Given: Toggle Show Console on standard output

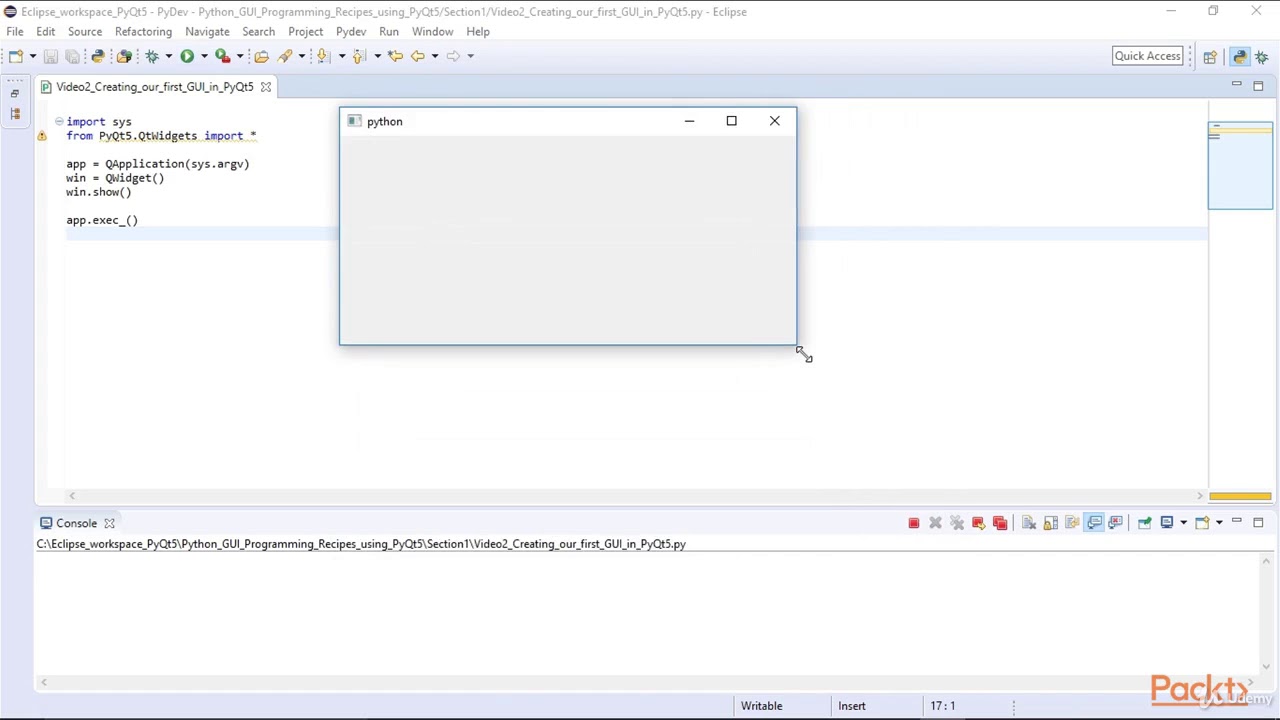Looking at the screenshot, I should pyautogui.click(x=1094, y=523).
